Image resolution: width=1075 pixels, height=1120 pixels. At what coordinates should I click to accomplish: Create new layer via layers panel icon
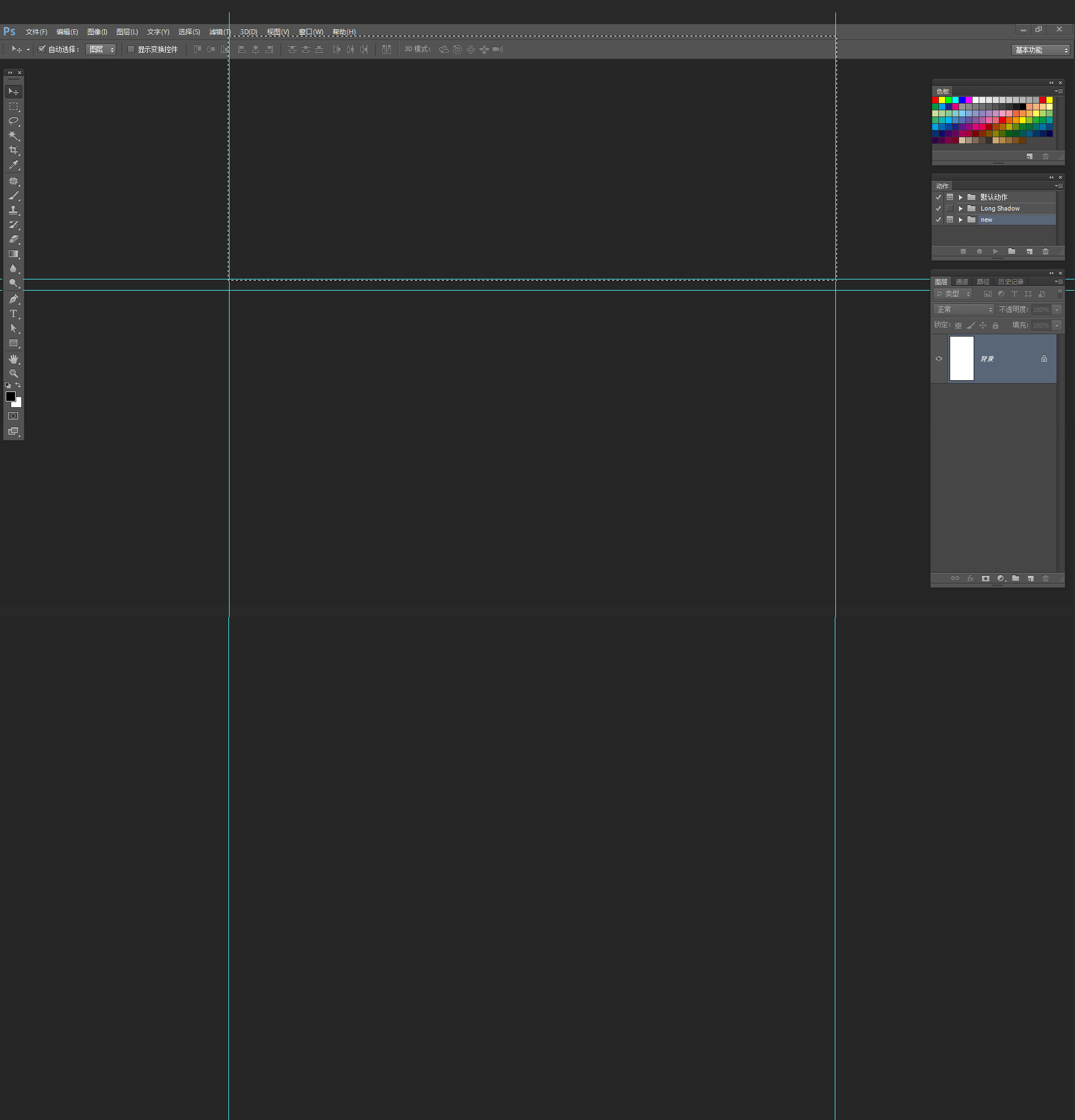pos(1030,578)
